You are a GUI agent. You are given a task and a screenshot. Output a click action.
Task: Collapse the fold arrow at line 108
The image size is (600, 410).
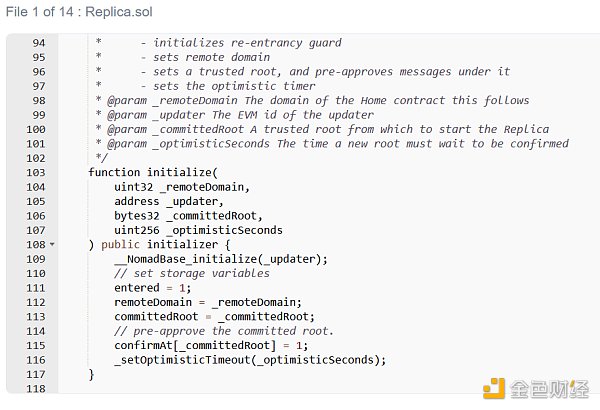tap(52, 245)
